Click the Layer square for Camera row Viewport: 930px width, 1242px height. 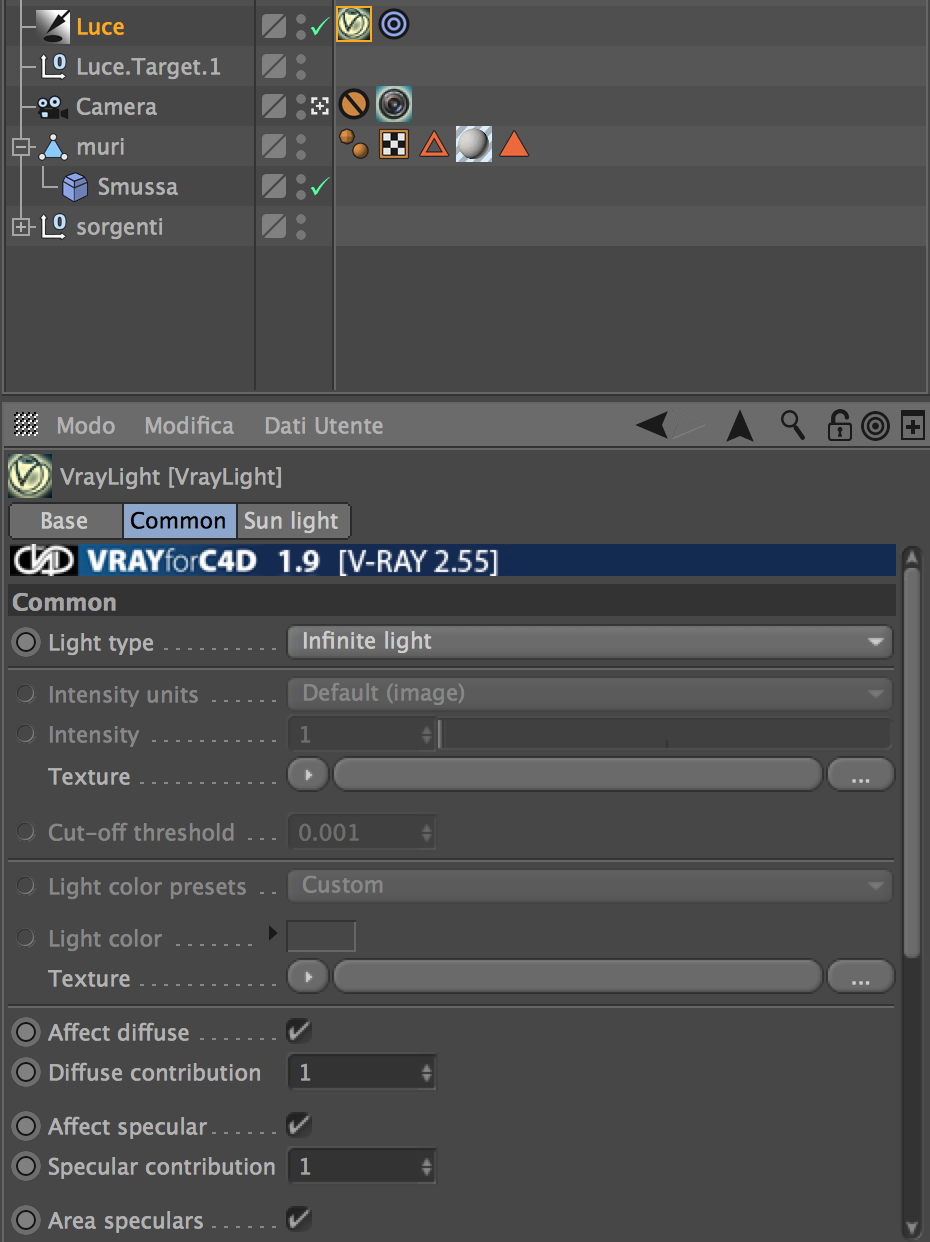[x=273, y=106]
